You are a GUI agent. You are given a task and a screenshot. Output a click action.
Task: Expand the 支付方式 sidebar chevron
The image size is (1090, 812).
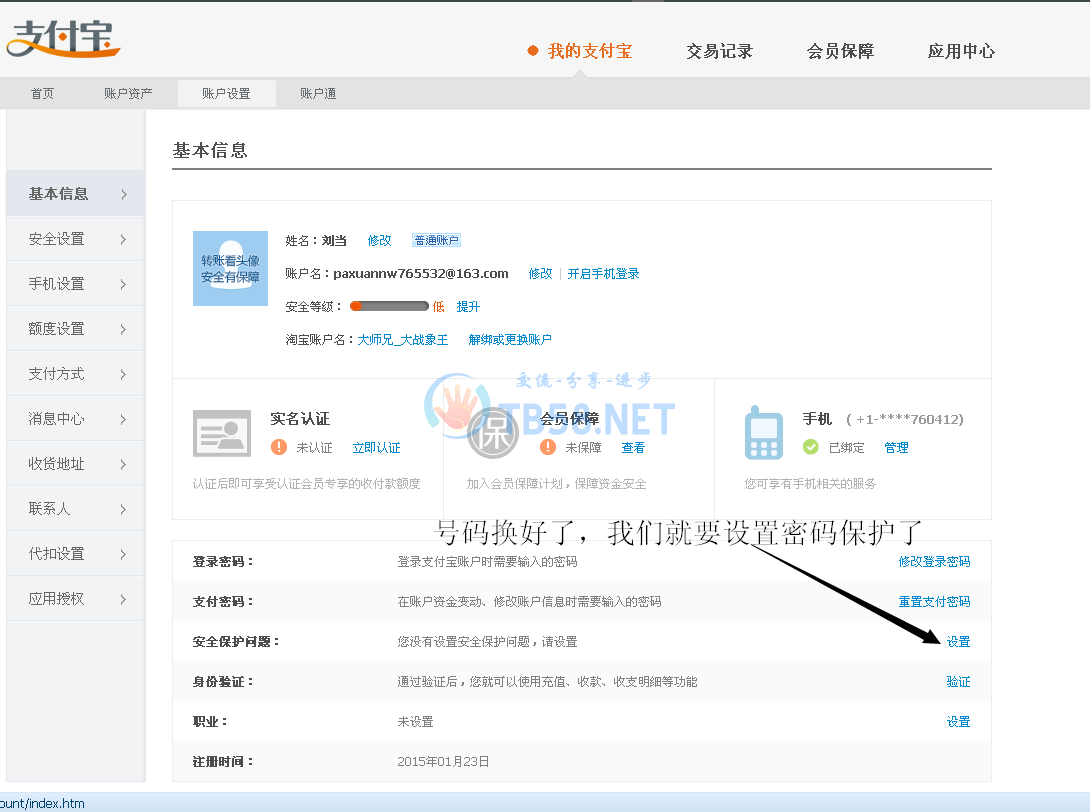(124, 375)
